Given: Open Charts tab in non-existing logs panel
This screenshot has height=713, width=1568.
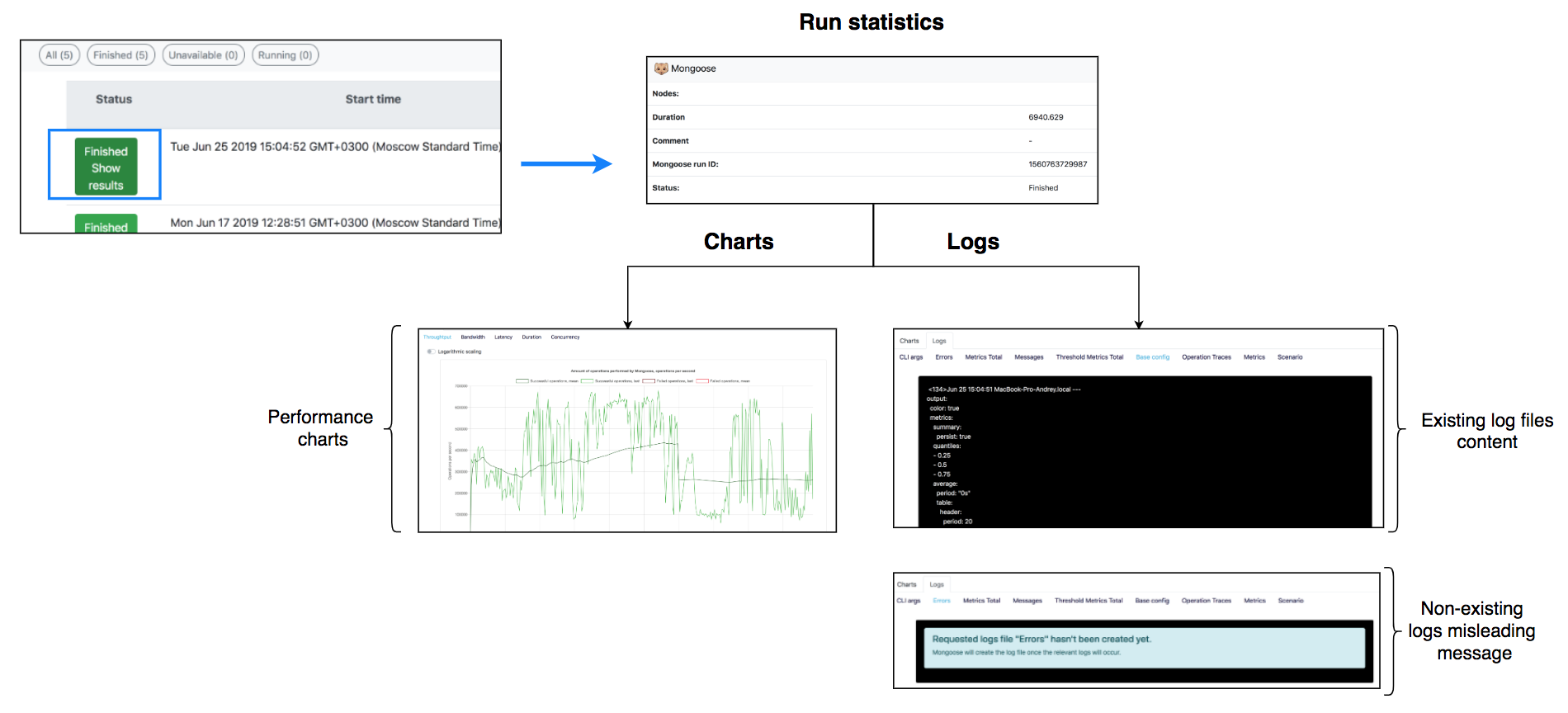Looking at the screenshot, I should (907, 584).
